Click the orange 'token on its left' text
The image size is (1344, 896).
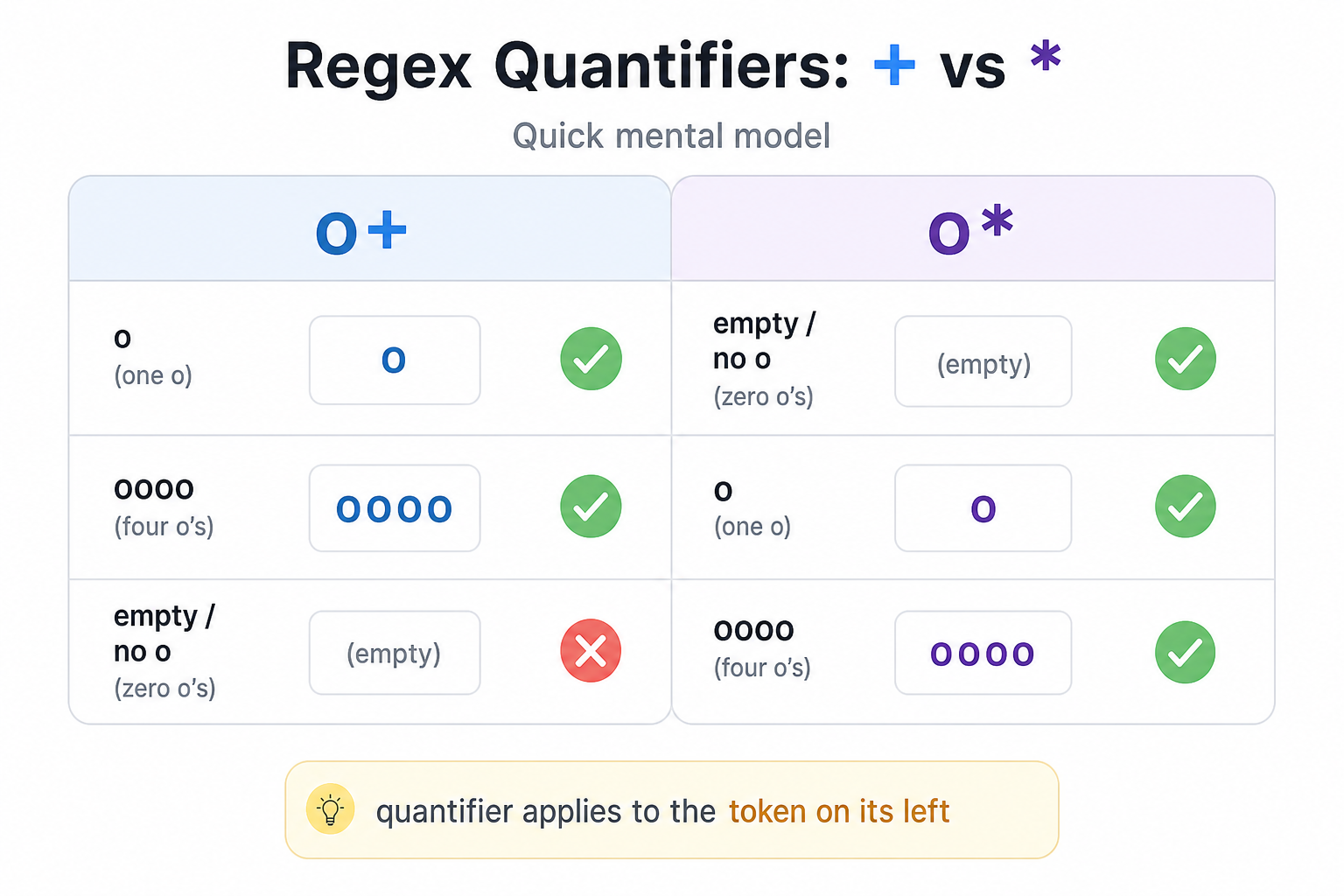click(x=839, y=812)
